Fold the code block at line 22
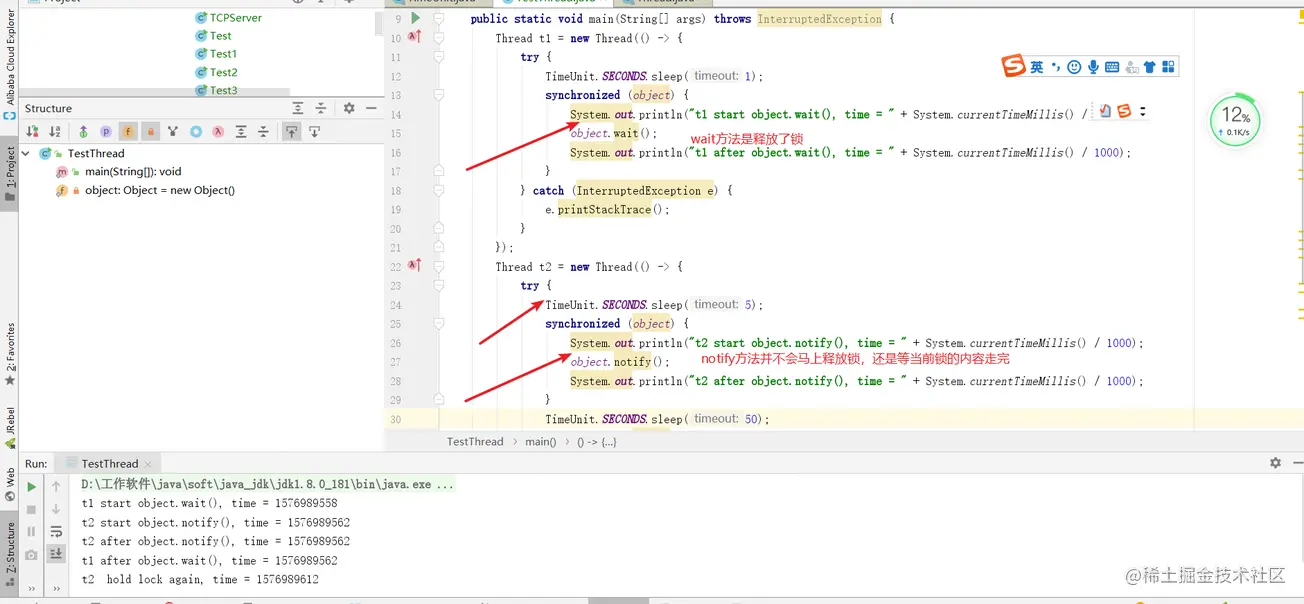 (438, 267)
